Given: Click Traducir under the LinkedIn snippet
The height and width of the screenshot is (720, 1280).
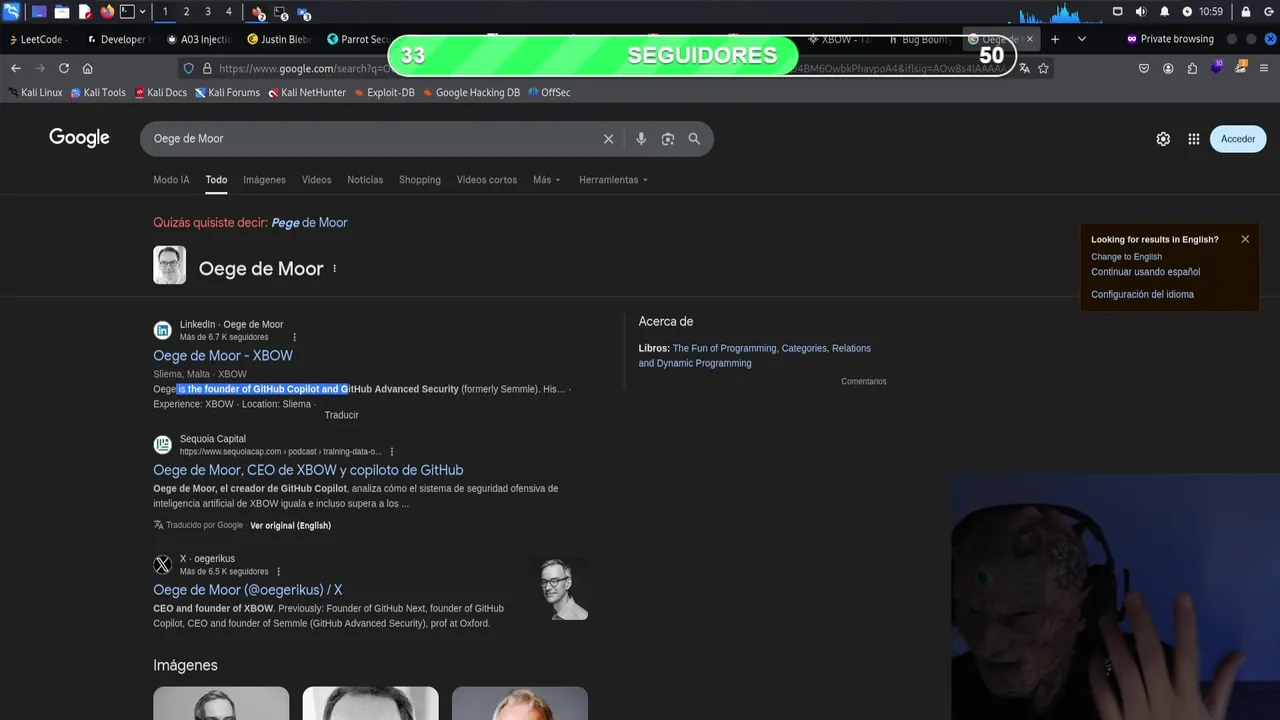Looking at the screenshot, I should (x=341, y=415).
